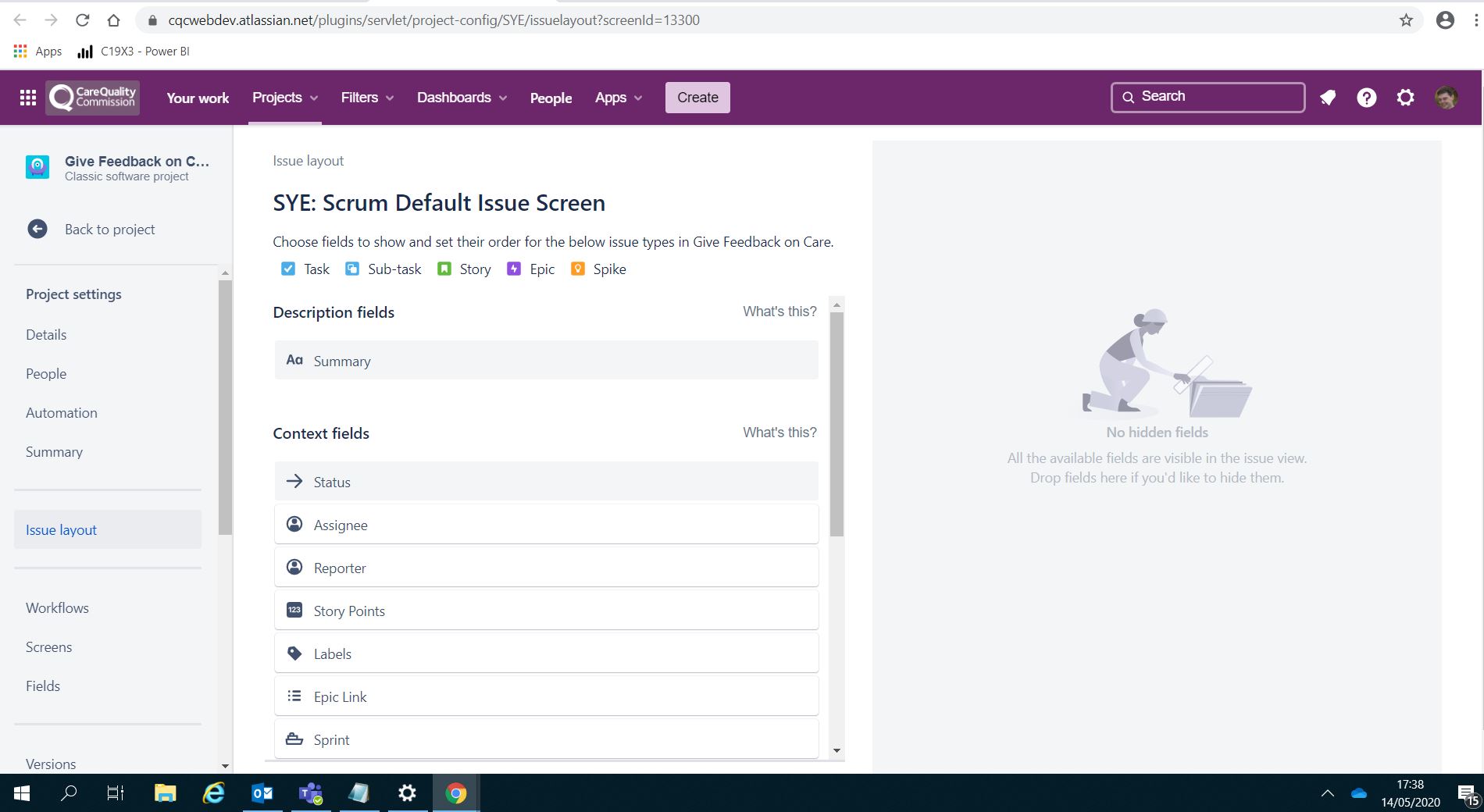Open Versions in sidebar

(x=51, y=764)
